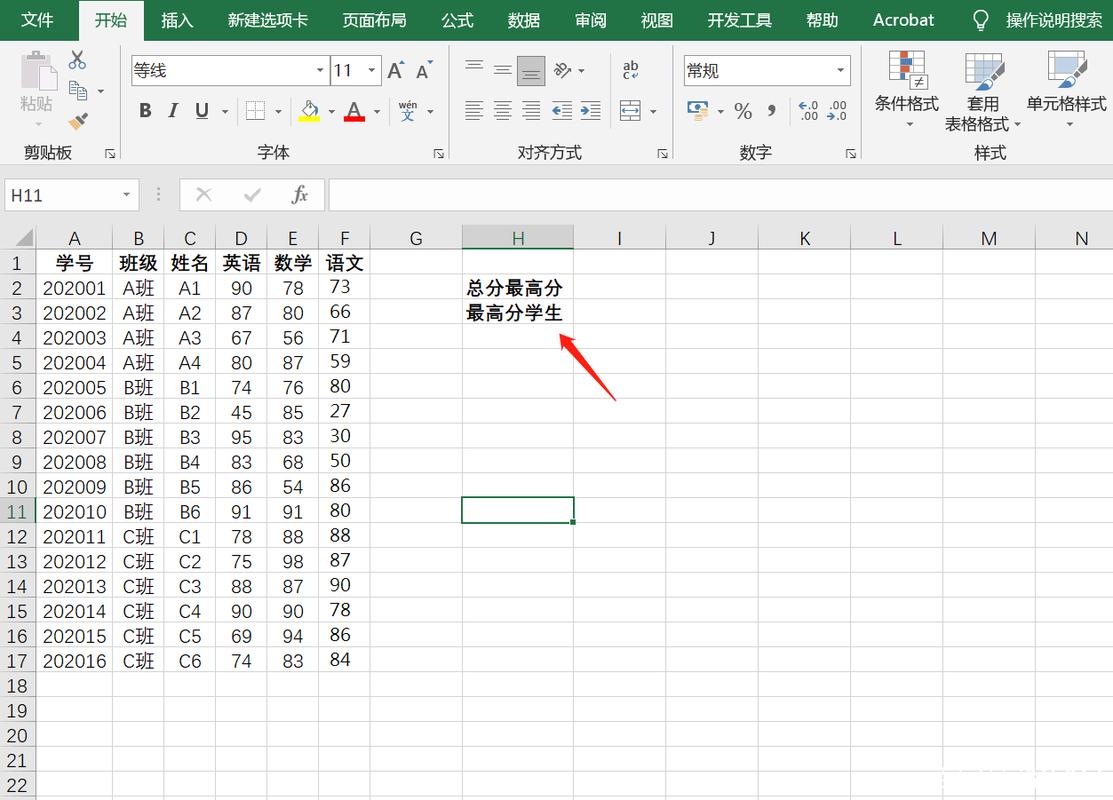Open the font (字体) dialog launcher
1113x800 pixels.
(439, 153)
